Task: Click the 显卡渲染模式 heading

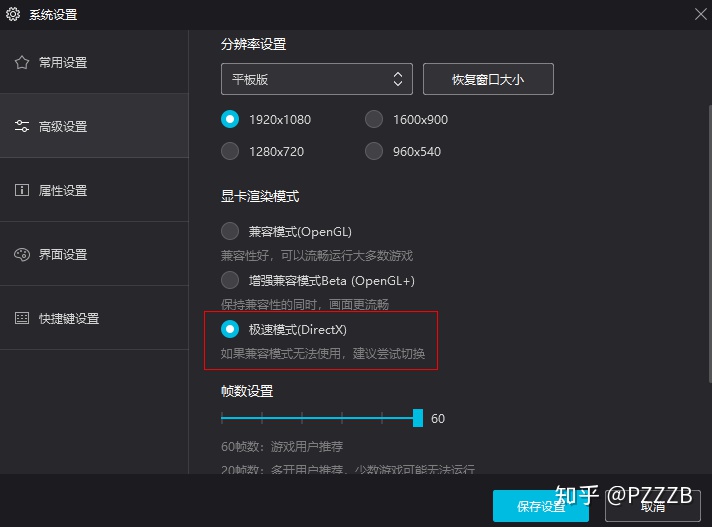Action: point(260,196)
